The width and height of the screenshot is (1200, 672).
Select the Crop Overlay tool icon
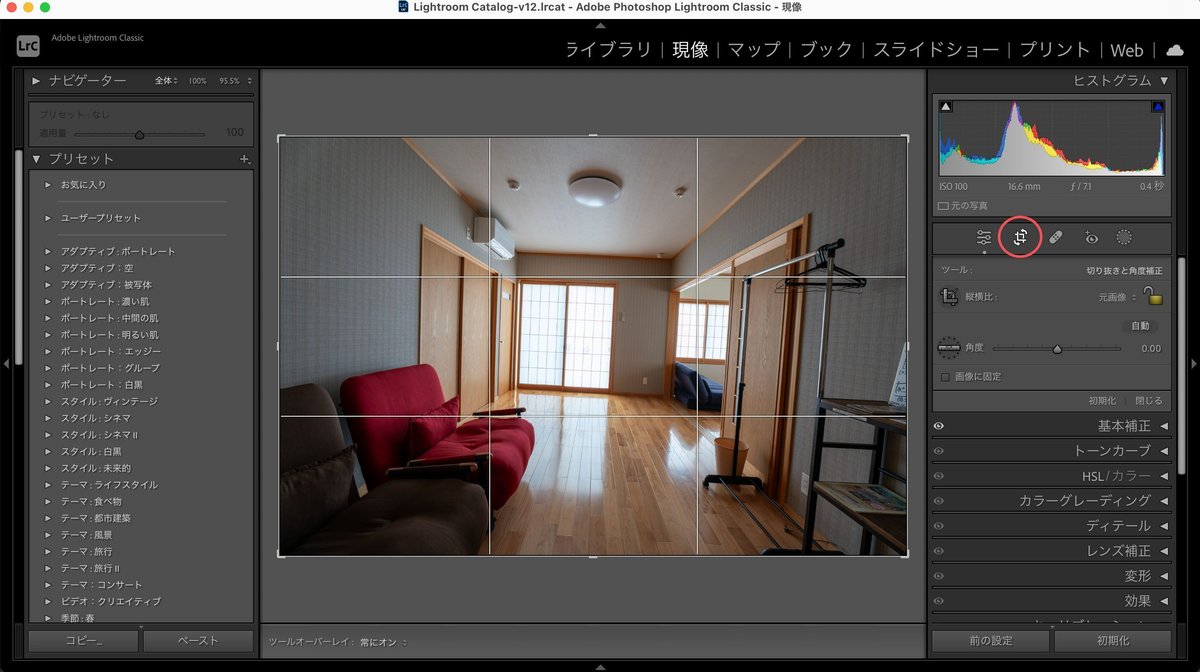(x=1019, y=238)
